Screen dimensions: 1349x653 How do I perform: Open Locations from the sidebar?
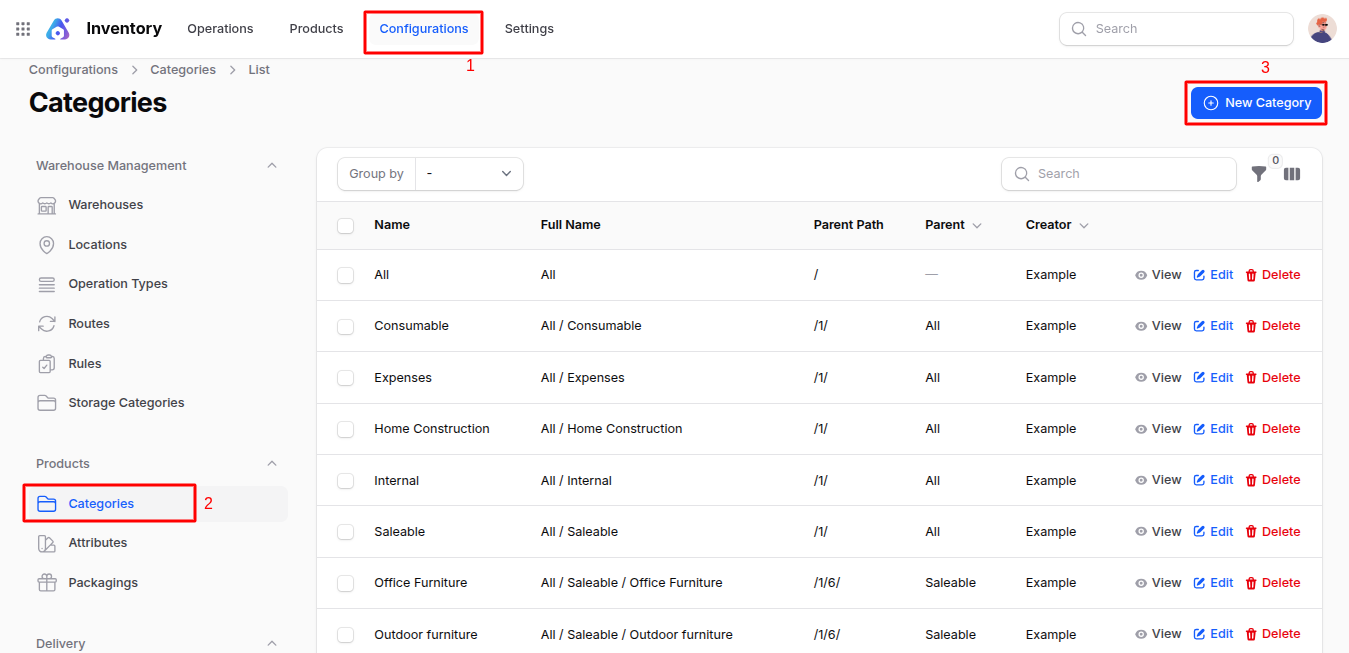click(46, 244)
